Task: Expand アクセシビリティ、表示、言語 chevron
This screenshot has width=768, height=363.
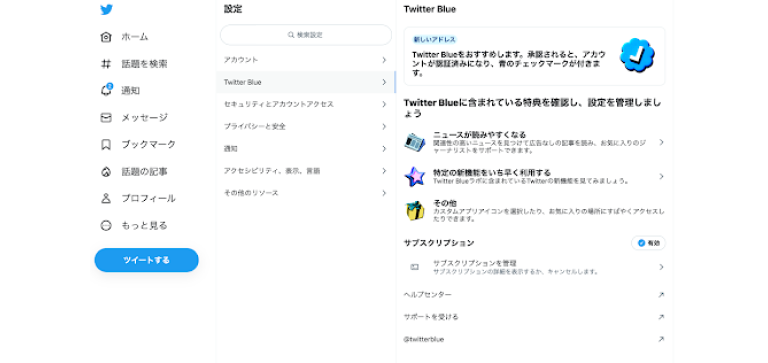Action: 384,171
